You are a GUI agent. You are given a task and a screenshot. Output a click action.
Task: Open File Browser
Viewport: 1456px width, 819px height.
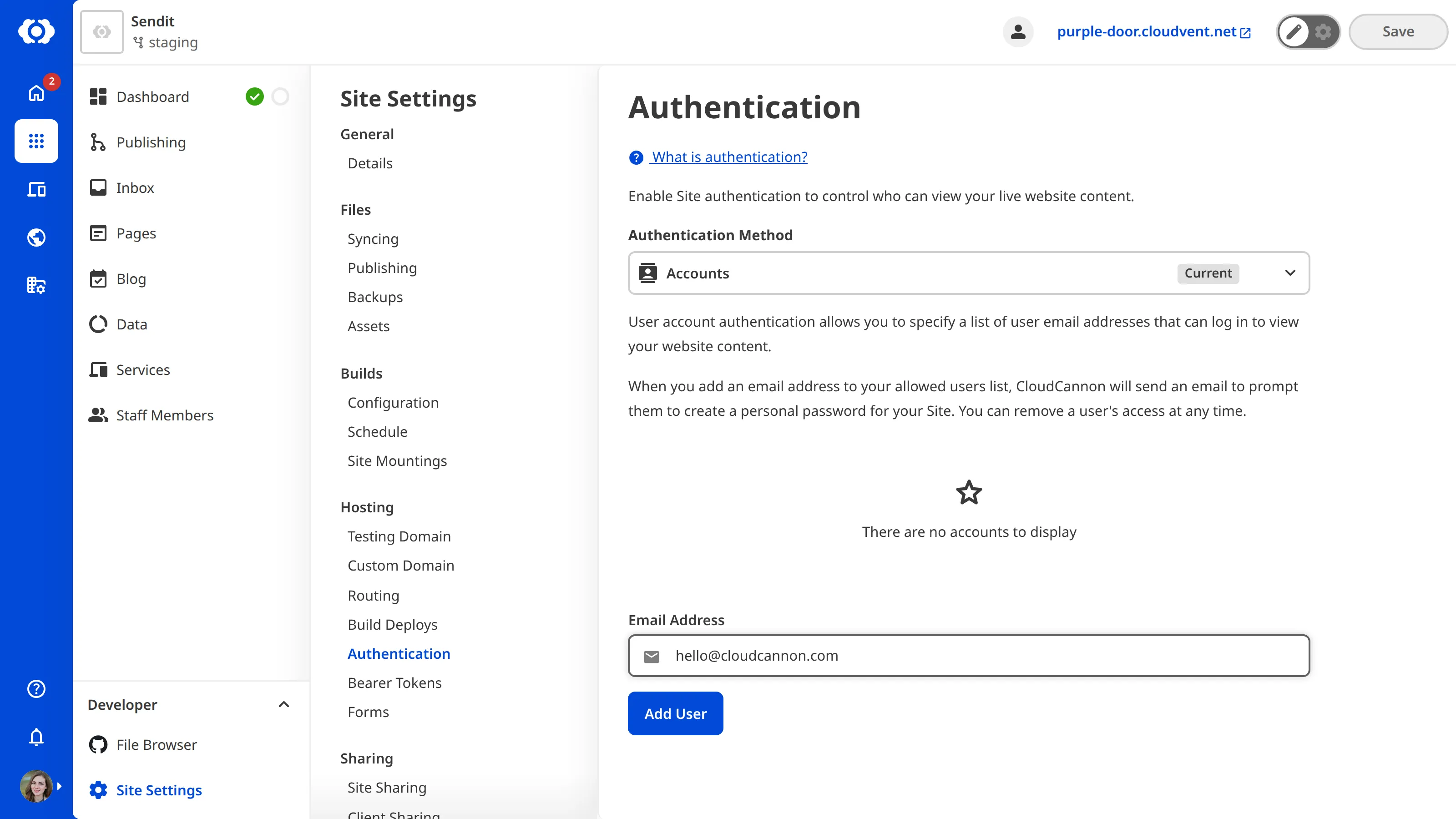(x=157, y=744)
